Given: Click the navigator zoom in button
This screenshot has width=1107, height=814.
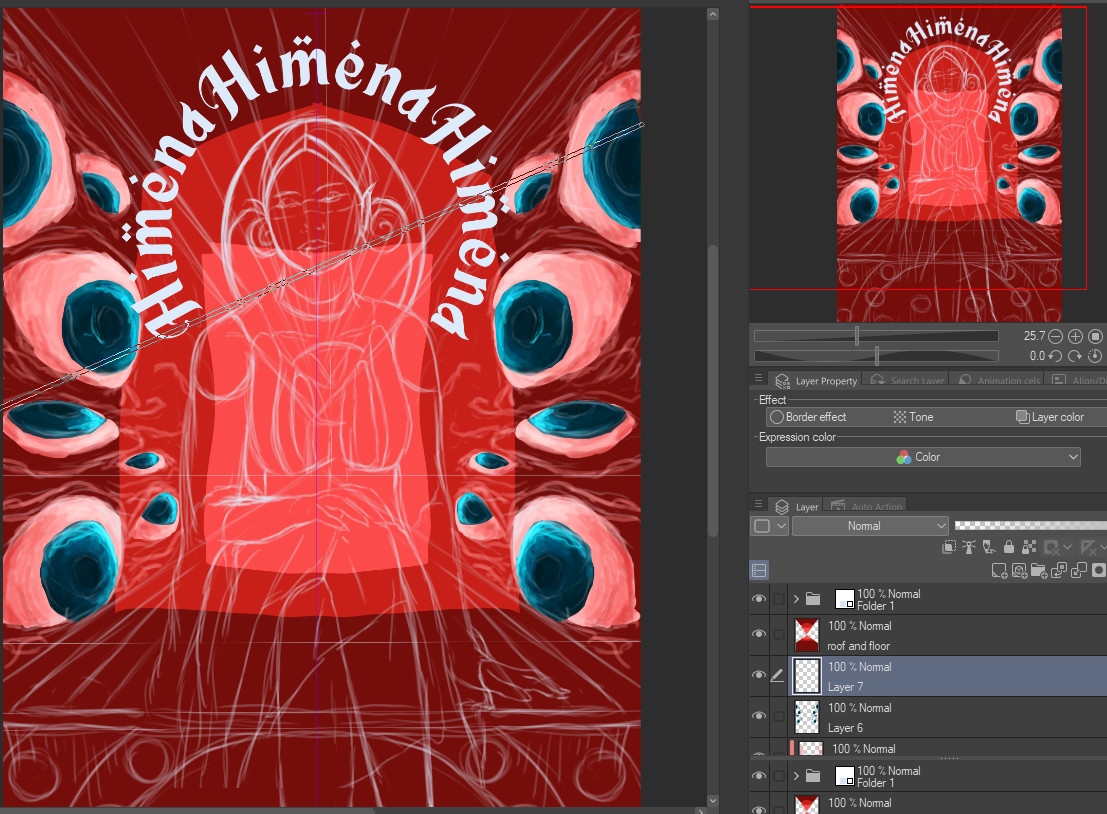Looking at the screenshot, I should tap(1076, 337).
